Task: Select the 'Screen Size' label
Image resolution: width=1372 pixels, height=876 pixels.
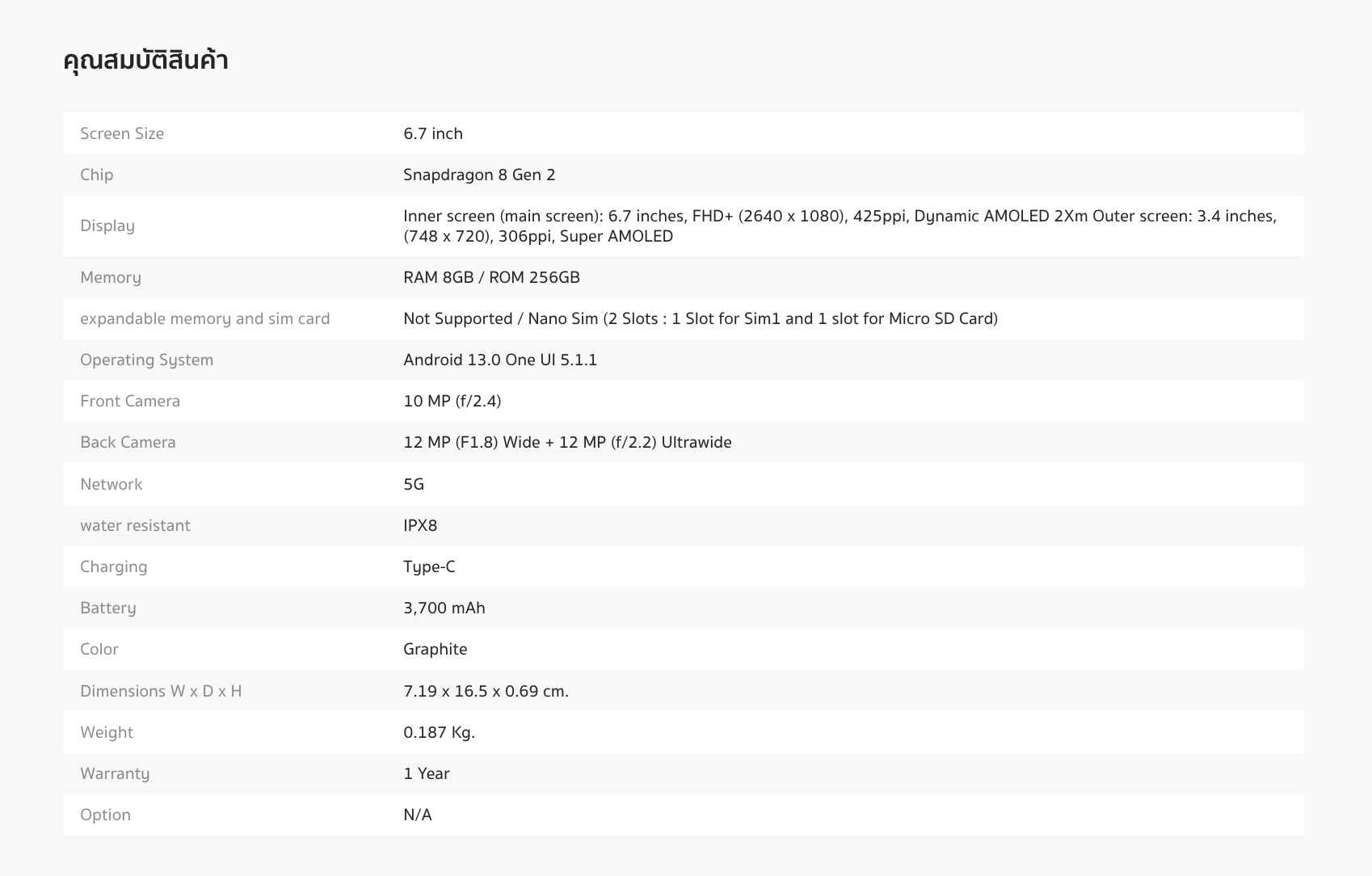Action: [122, 133]
